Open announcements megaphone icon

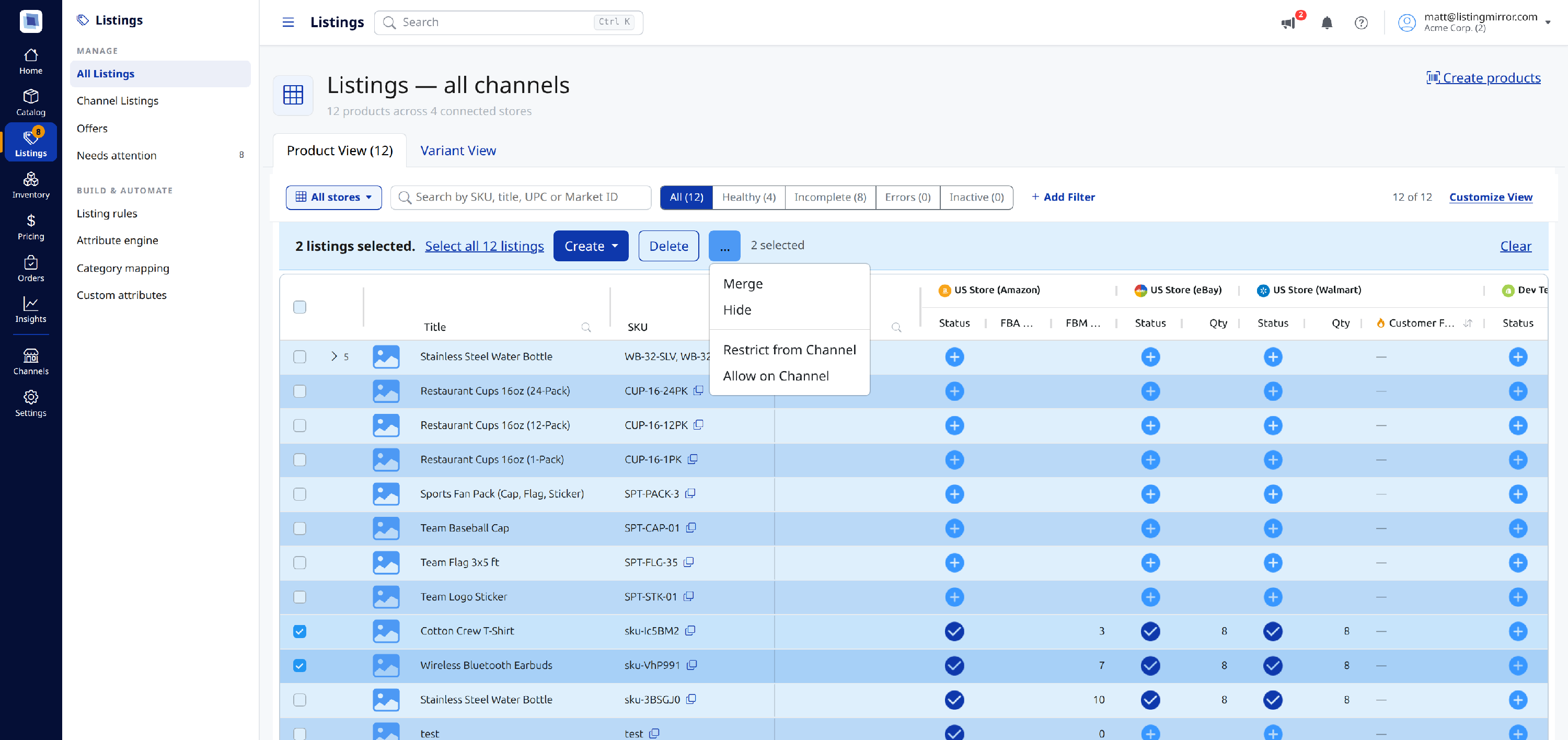pyautogui.click(x=1288, y=23)
